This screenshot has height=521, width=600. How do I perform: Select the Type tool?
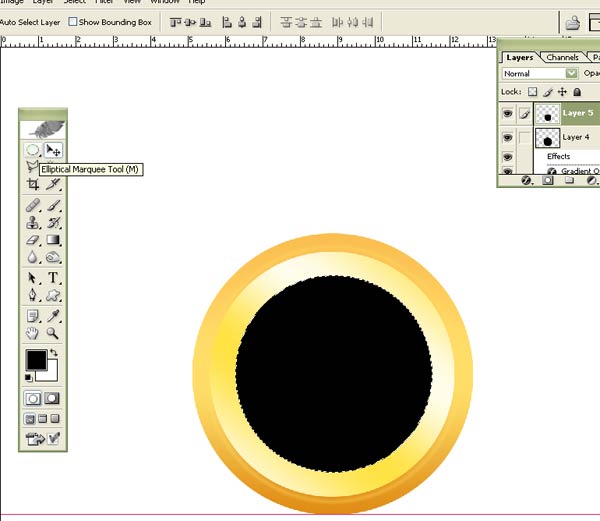coord(53,278)
